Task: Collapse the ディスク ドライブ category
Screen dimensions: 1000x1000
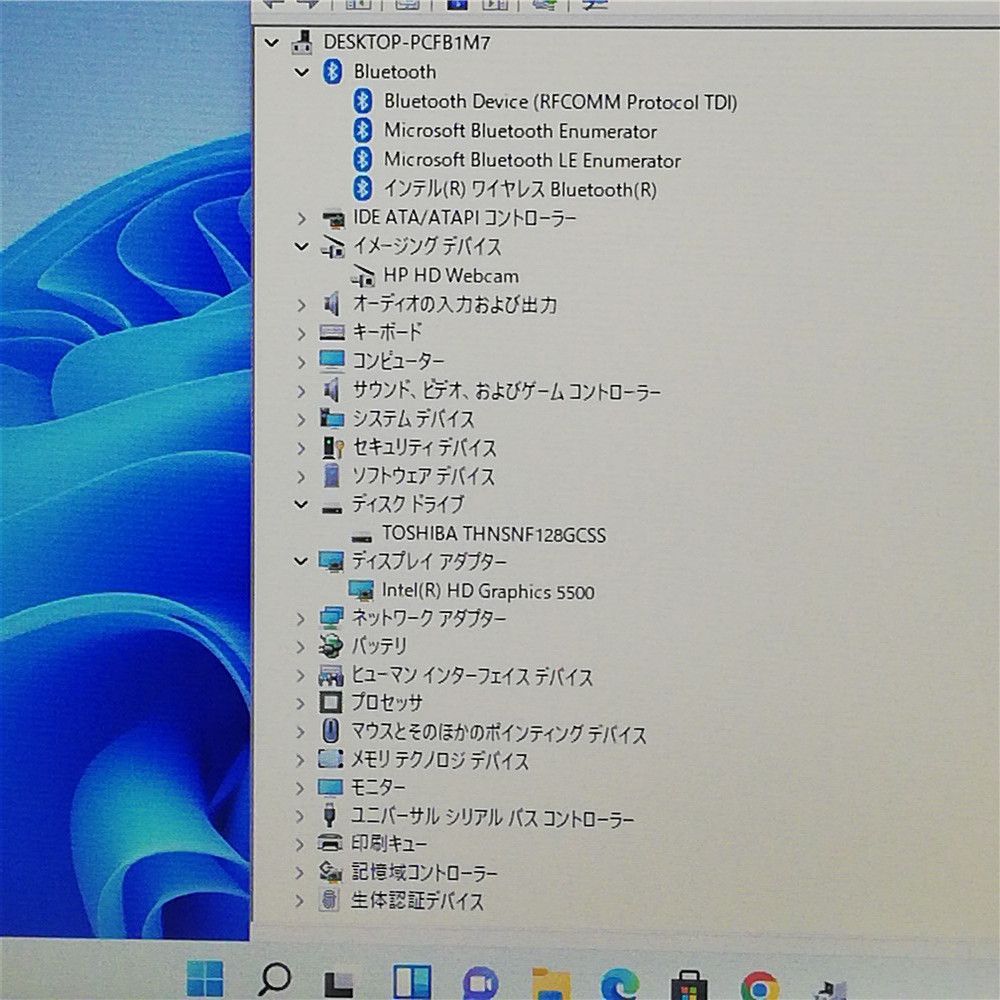Action: click(301, 504)
